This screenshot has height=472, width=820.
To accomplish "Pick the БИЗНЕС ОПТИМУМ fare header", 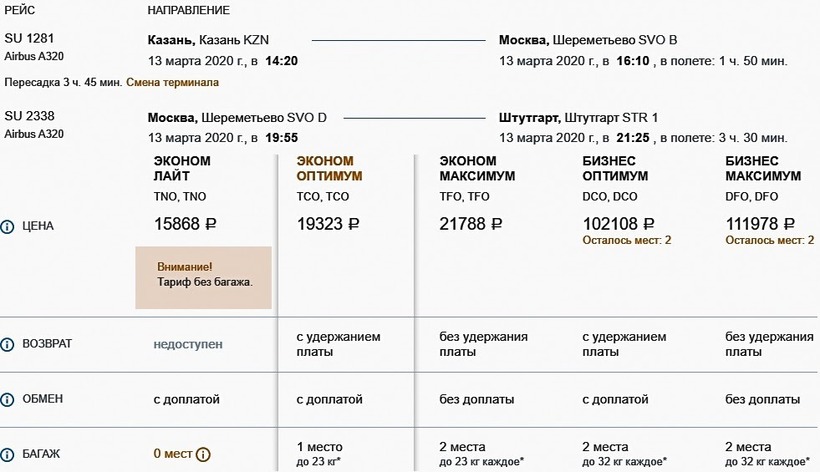I will click(615, 168).
